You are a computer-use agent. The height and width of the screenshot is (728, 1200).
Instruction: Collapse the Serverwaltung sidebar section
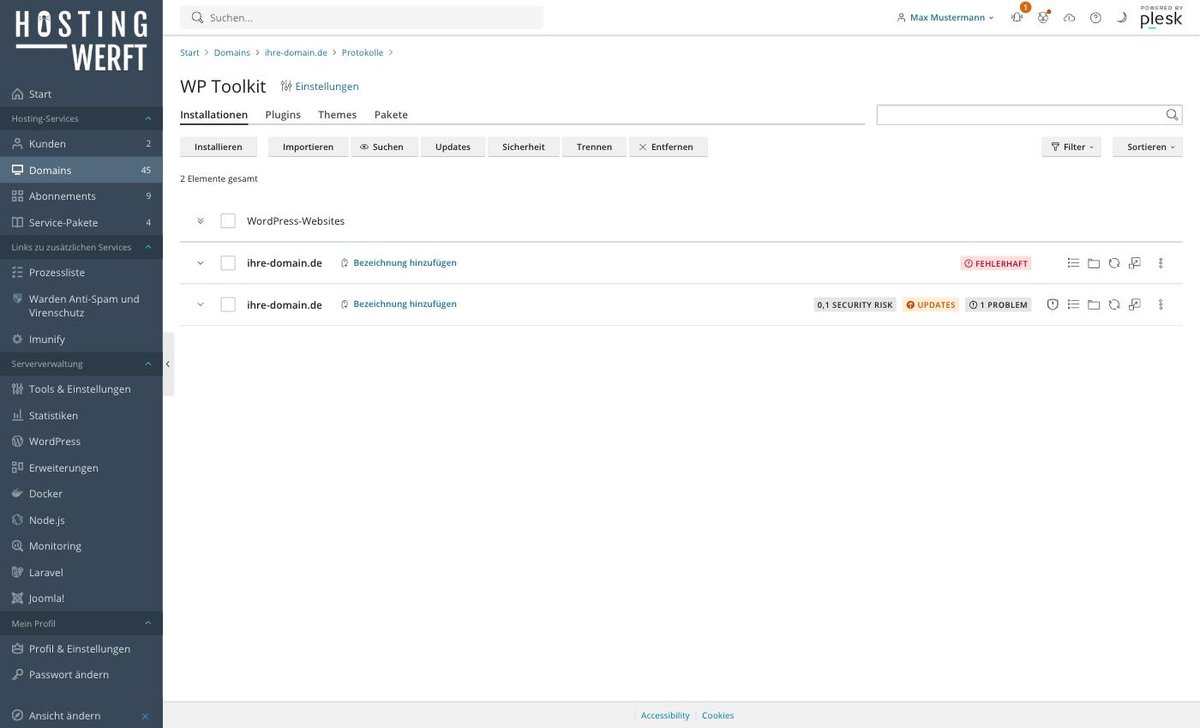point(148,364)
